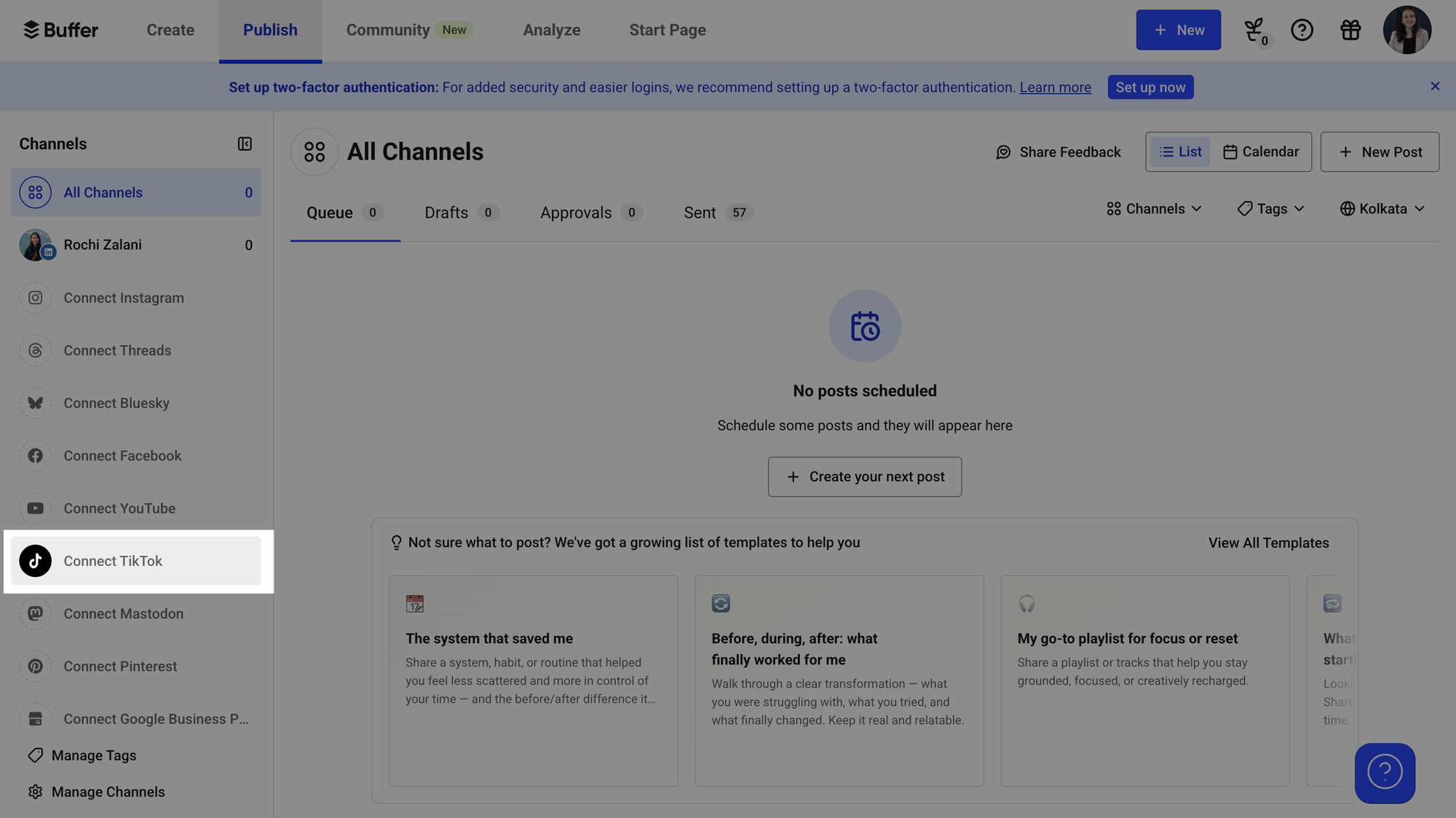
Task: Click Connect Bluesky butterfly icon
Action: 35,403
